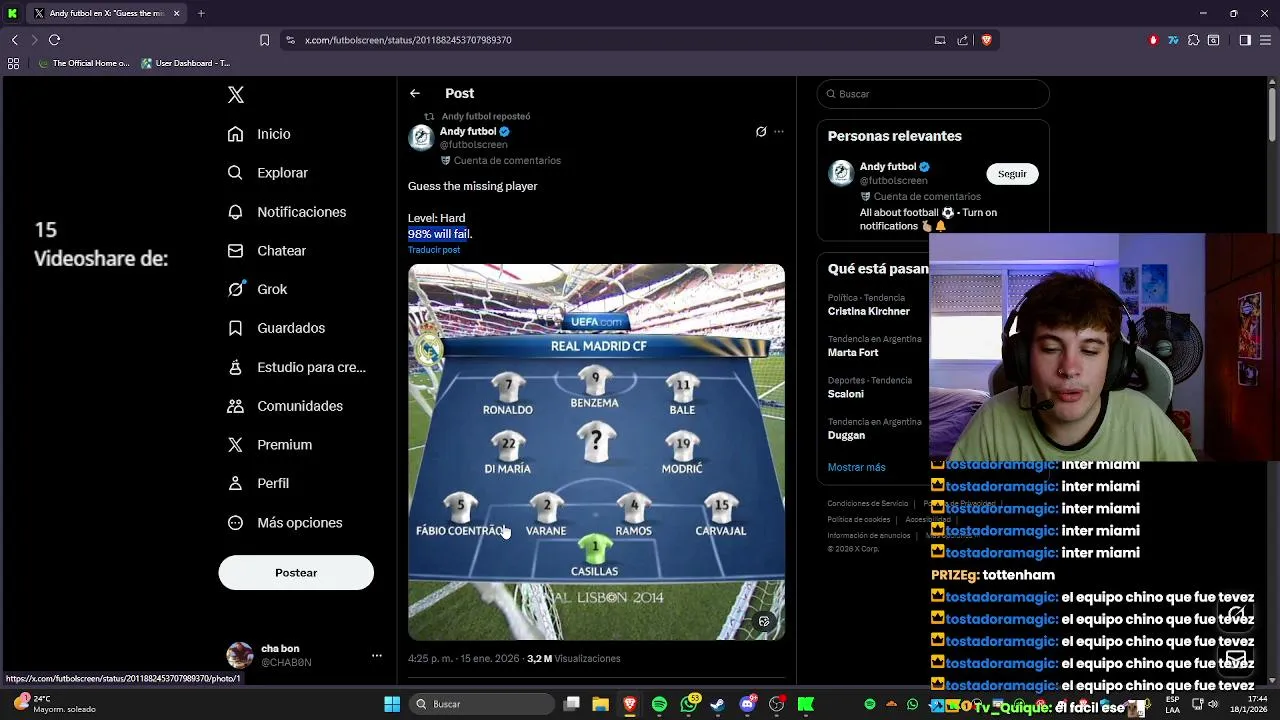1280x720 pixels.
Task: Click the Task View taskbar icon
Action: (x=571, y=704)
